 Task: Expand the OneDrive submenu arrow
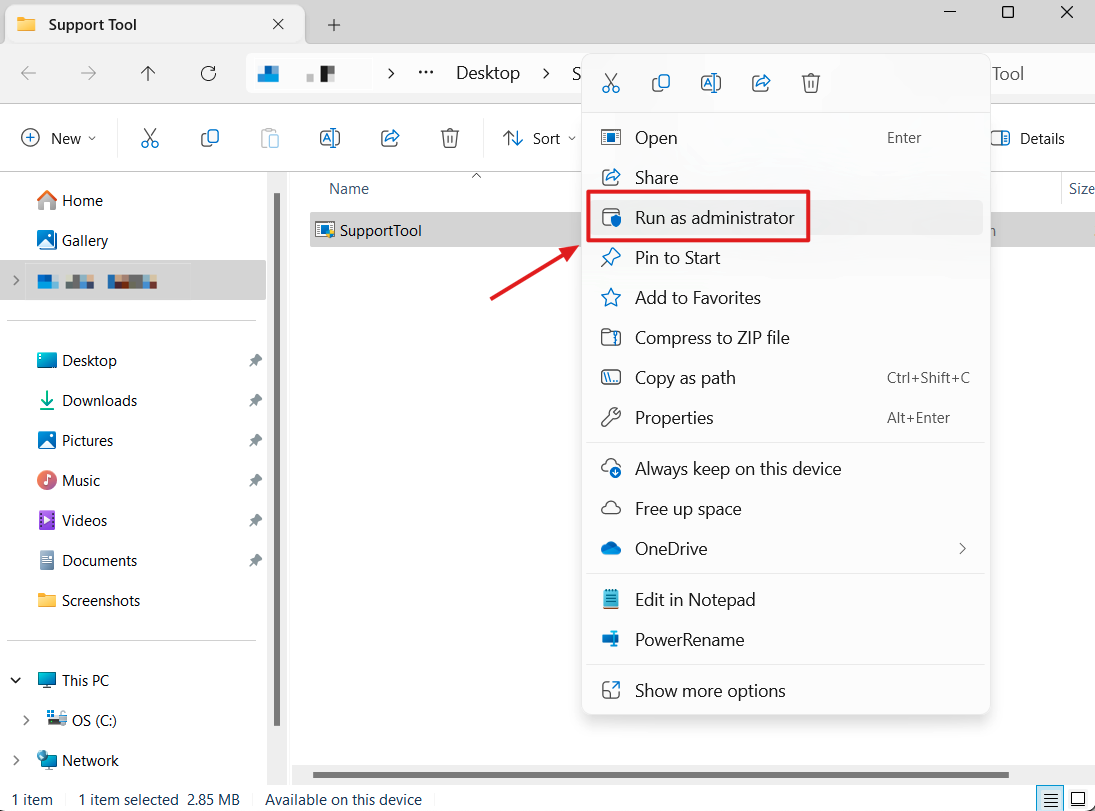tap(962, 548)
